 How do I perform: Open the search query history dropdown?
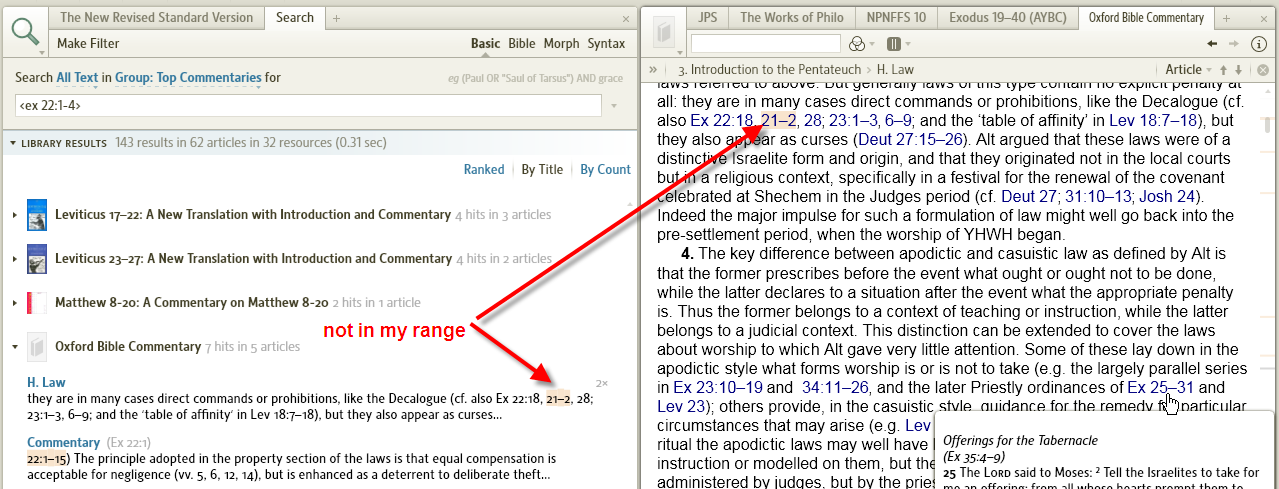(613, 104)
